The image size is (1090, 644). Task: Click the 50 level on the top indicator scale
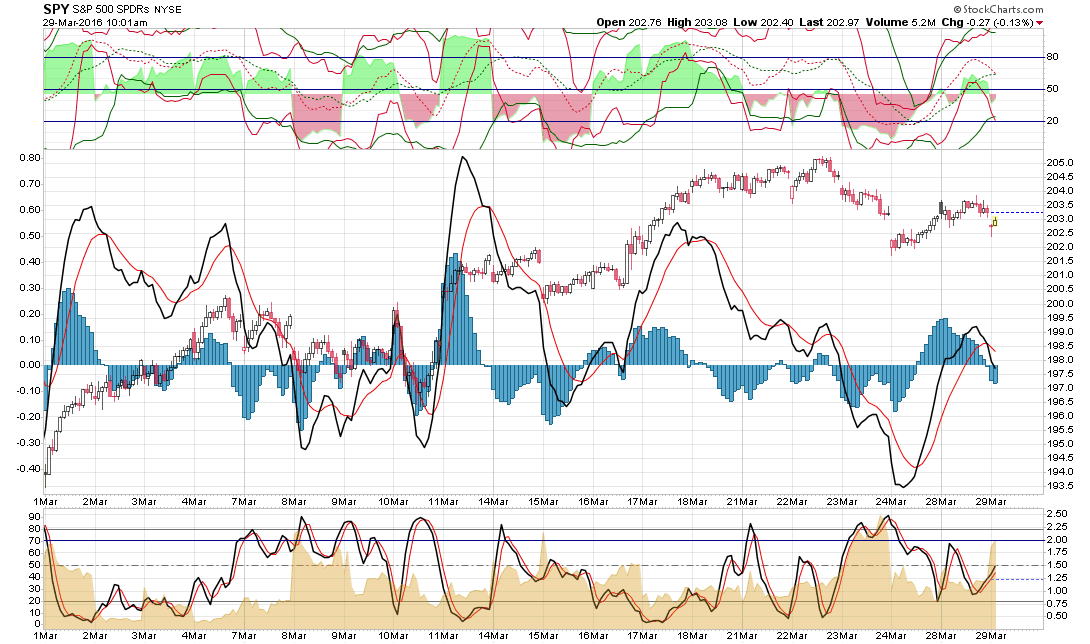pos(1052,89)
